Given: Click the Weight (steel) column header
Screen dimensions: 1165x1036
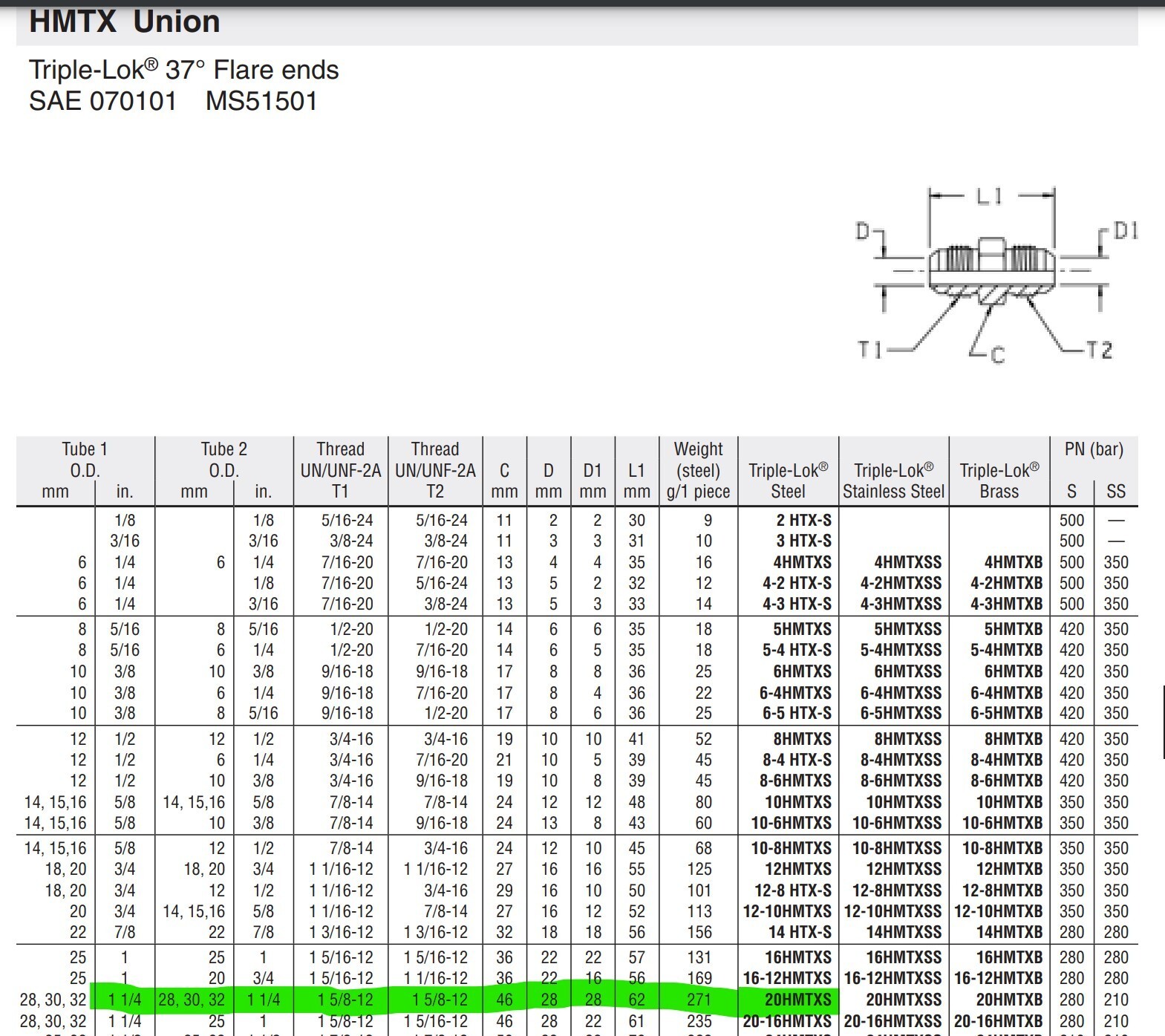Looking at the screenshot, I should coord(699,470).
